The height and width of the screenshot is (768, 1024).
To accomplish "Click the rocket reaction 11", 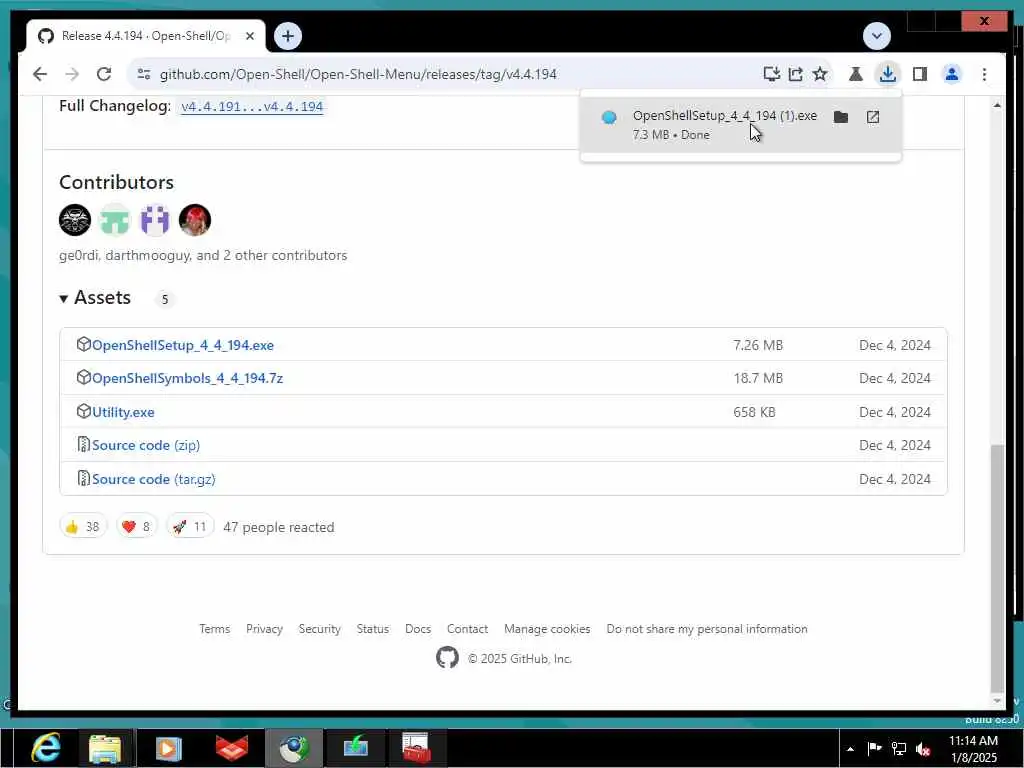I will (190, 526).
